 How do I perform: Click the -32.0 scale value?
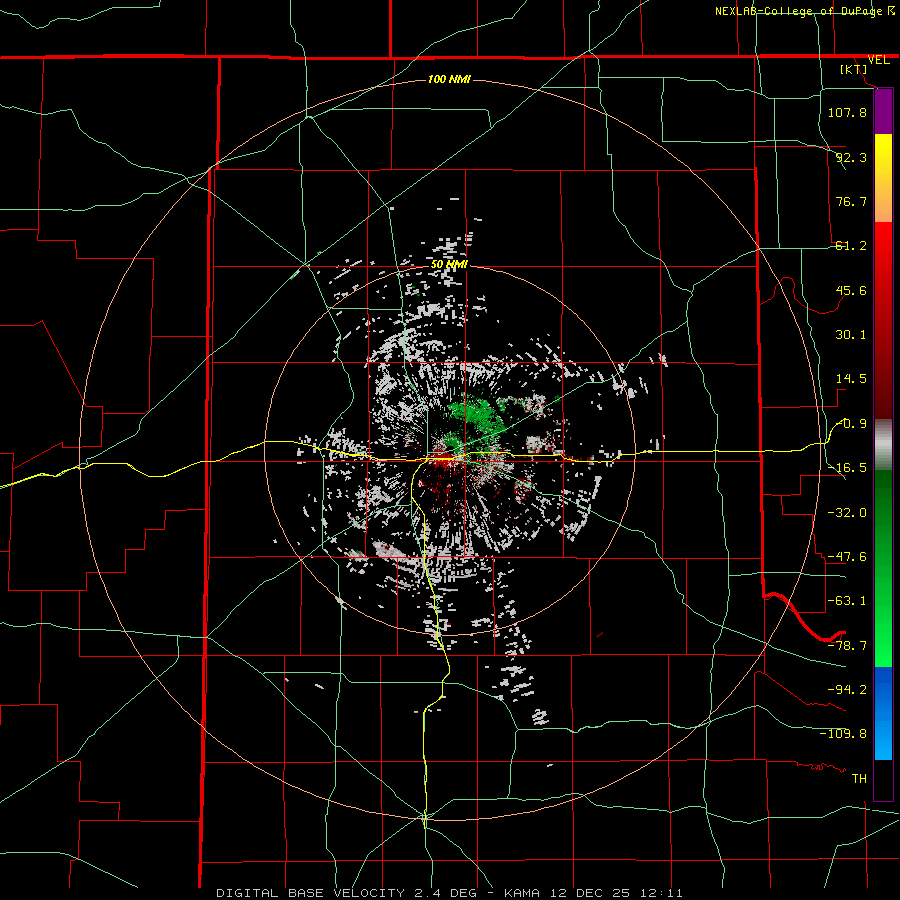[847, 513]
